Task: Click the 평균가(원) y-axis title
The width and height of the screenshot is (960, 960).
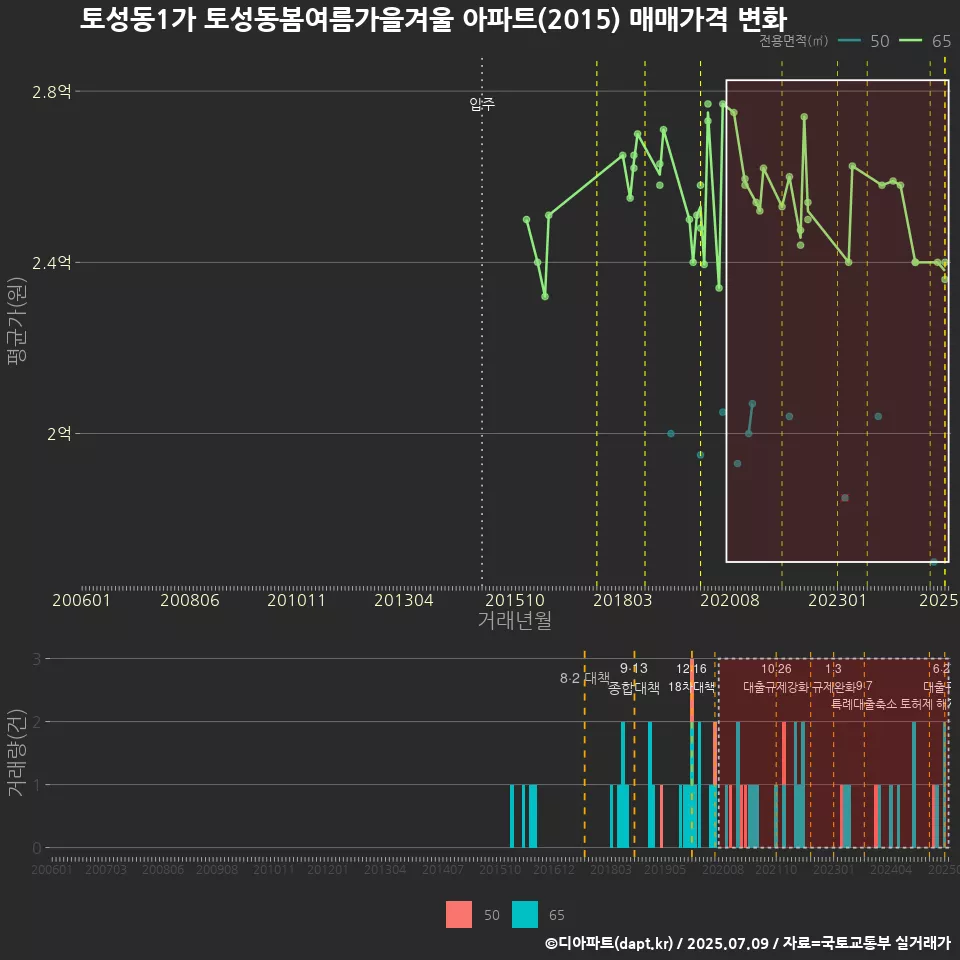Action: [x=17, y=321]
